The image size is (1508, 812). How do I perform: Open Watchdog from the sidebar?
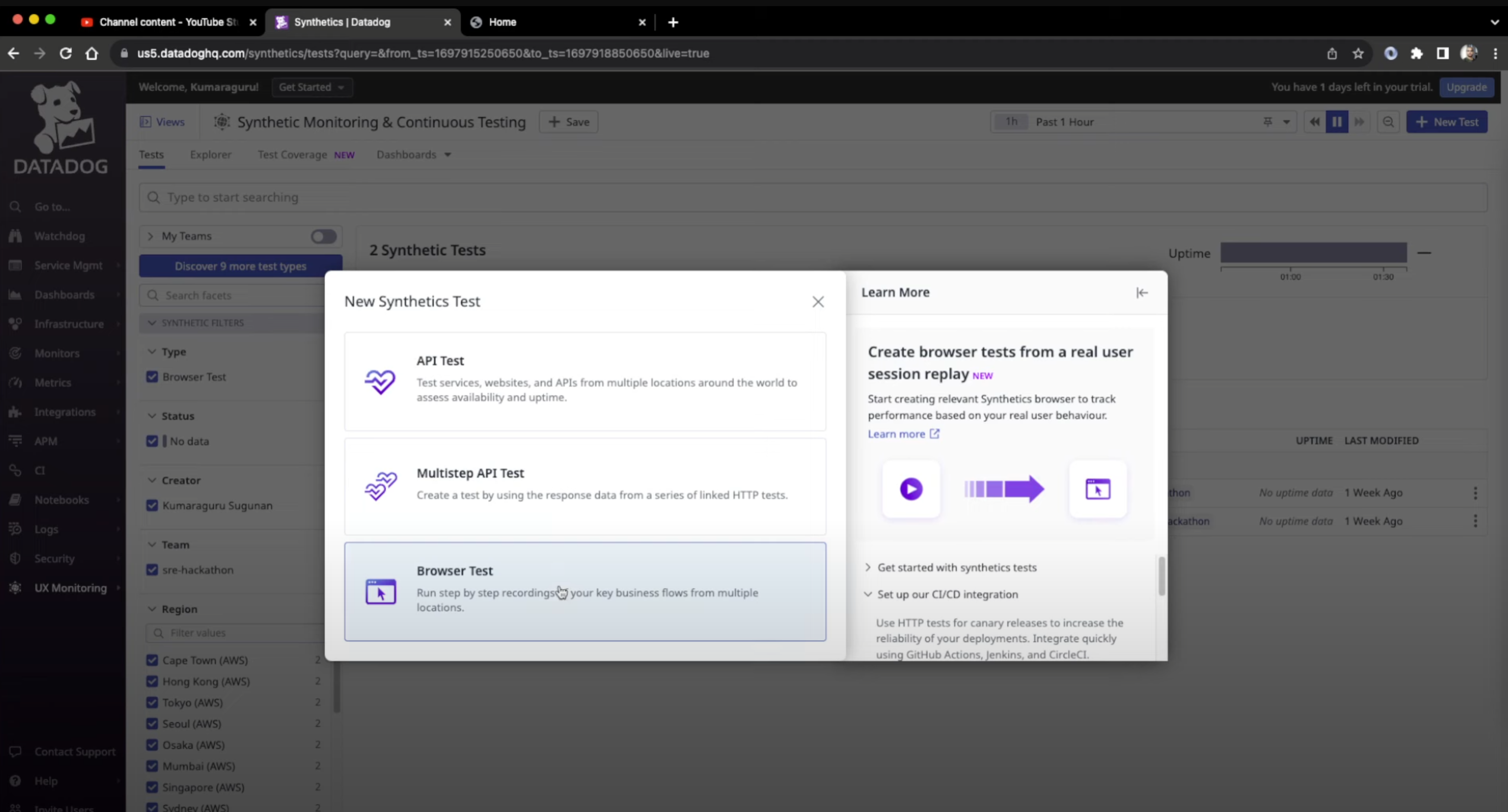59,236
